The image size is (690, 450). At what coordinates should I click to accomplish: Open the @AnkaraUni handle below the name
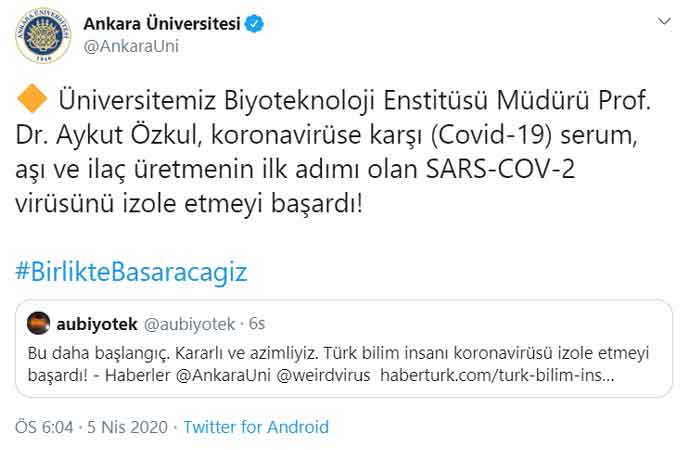pyautogui.click(x=132, y=46)
